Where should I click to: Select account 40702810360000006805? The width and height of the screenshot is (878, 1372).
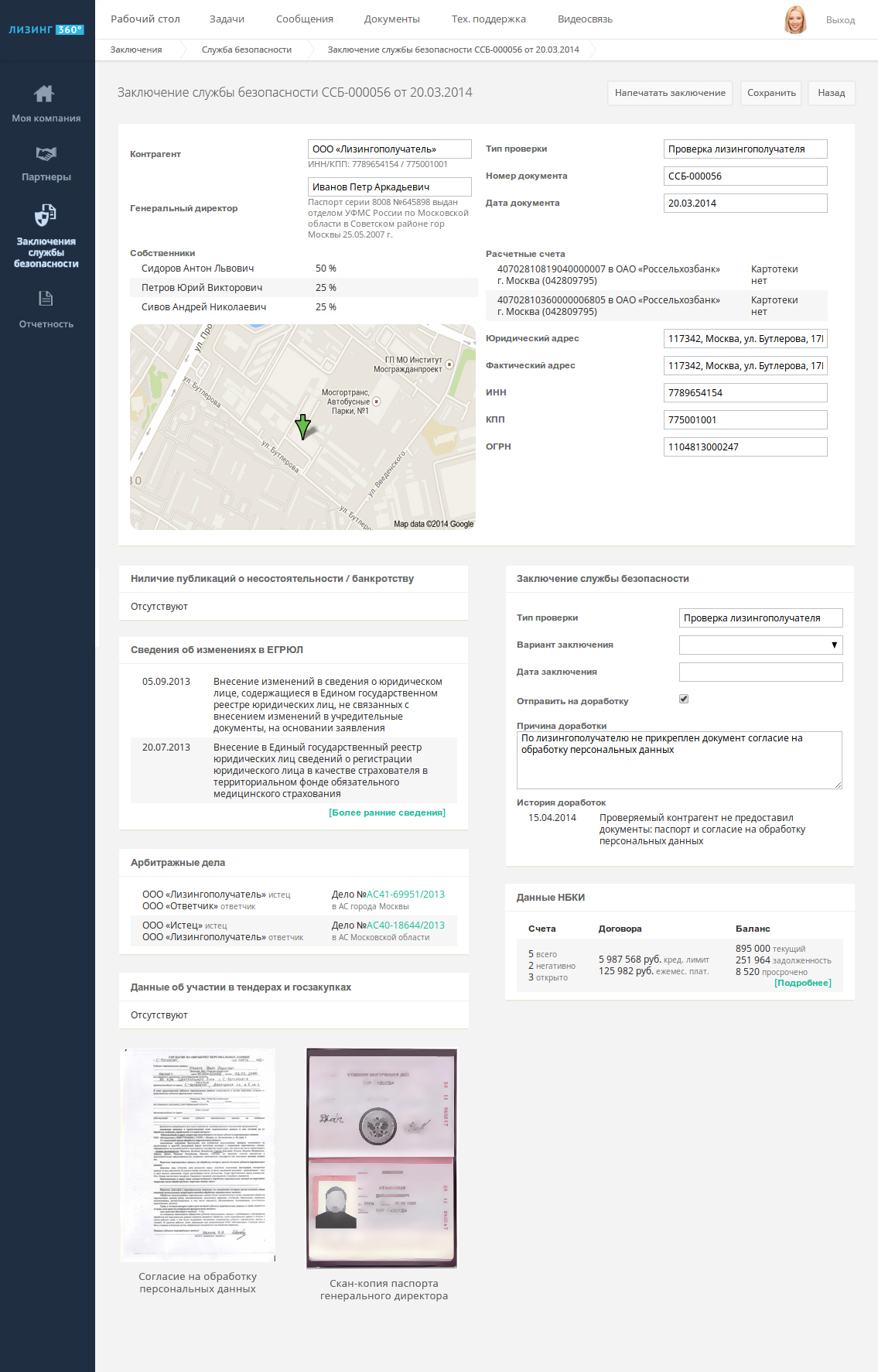click(657, 306)
